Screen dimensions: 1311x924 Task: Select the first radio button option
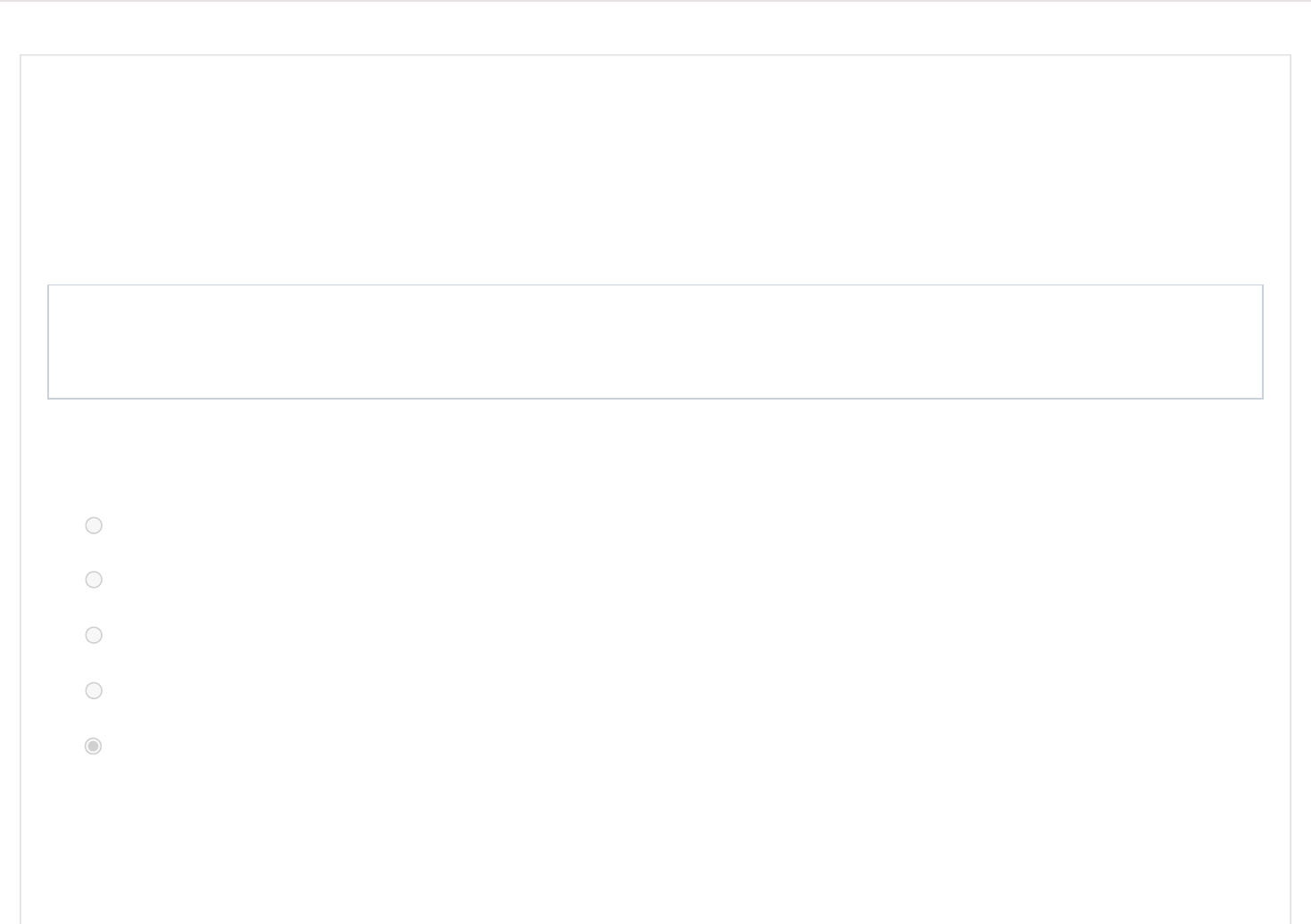[x=94, y=525]
